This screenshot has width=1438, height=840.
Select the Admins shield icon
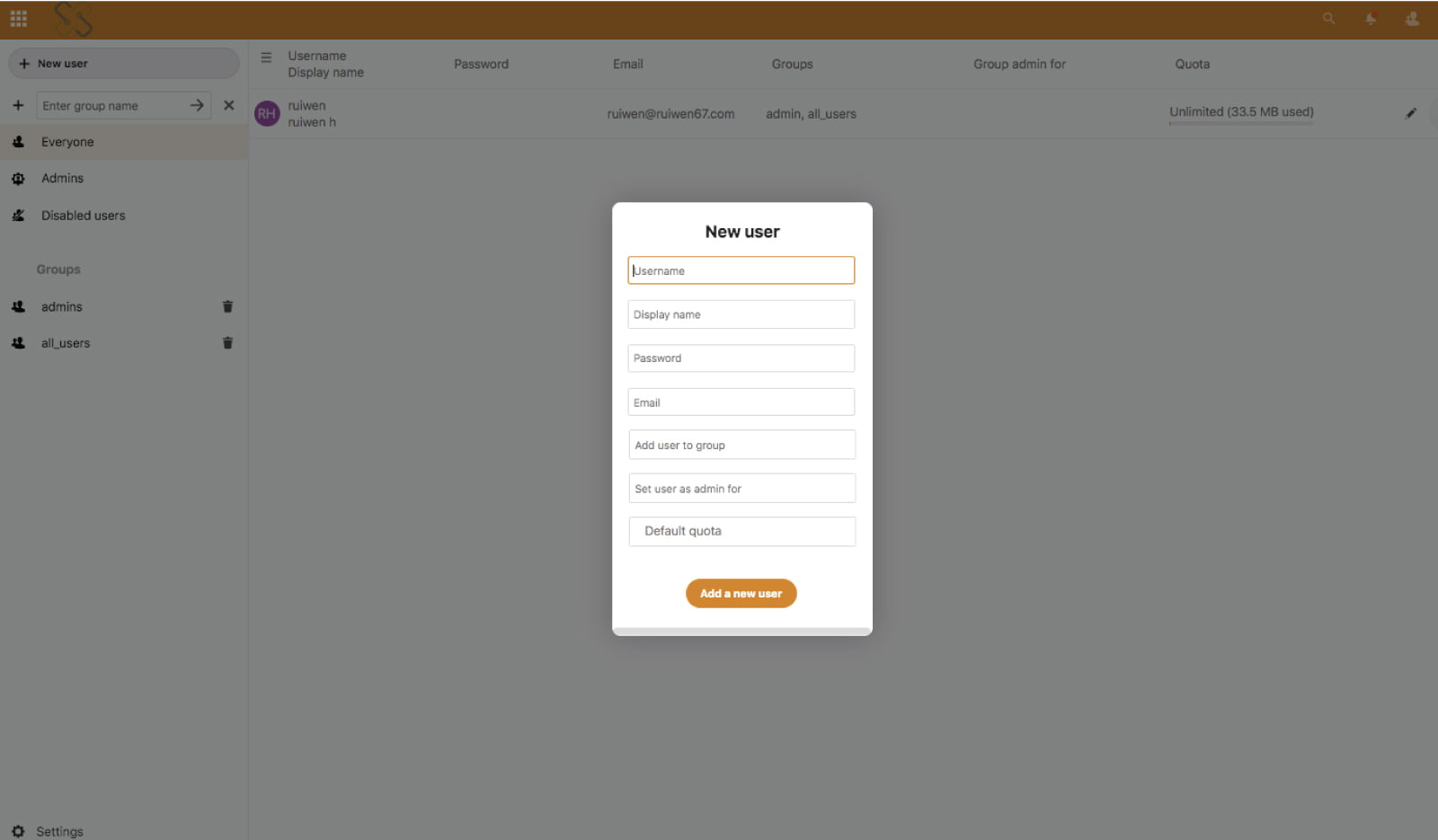18,178
